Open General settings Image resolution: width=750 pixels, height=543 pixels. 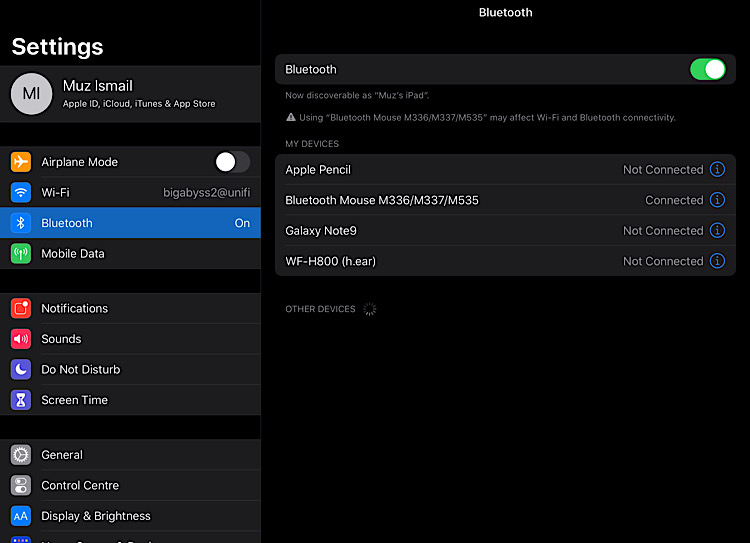[130, 455]
